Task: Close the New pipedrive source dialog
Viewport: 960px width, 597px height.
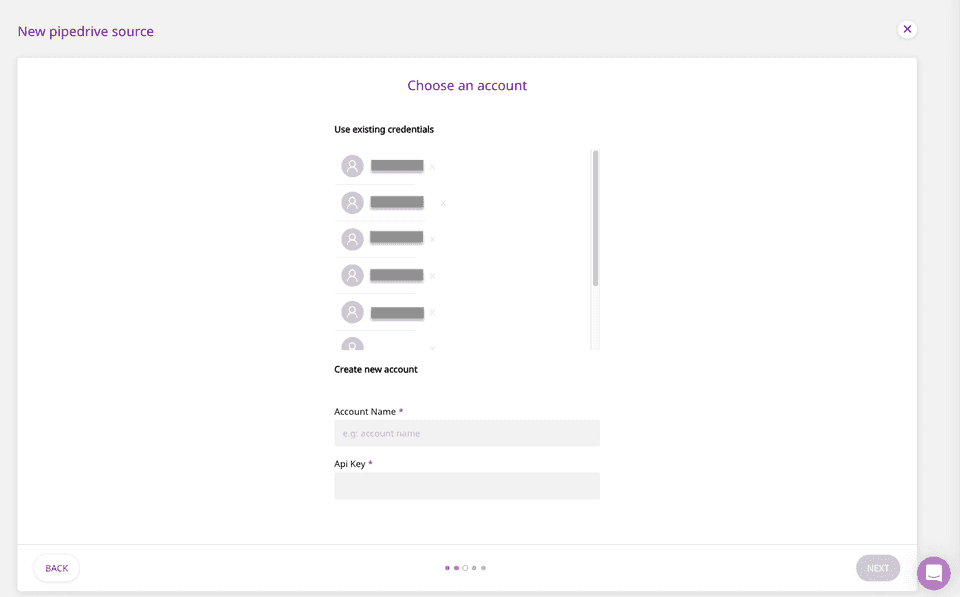Action: tap(907, 29)
